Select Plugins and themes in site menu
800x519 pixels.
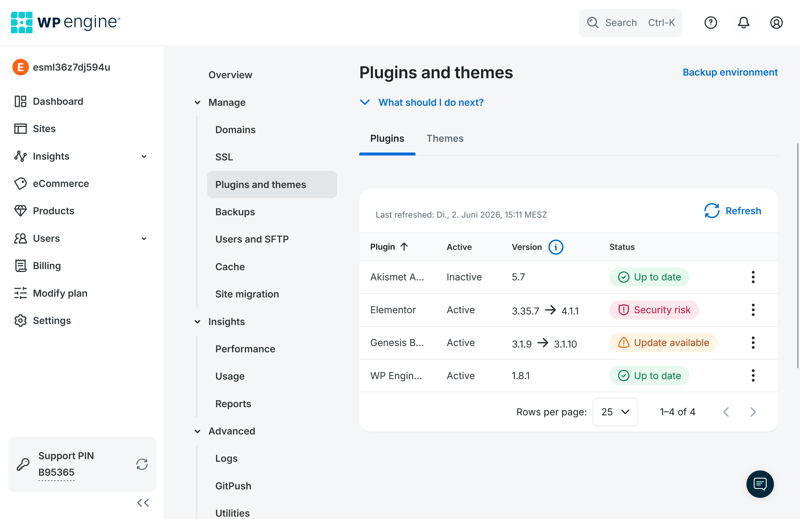pos(272,184)
